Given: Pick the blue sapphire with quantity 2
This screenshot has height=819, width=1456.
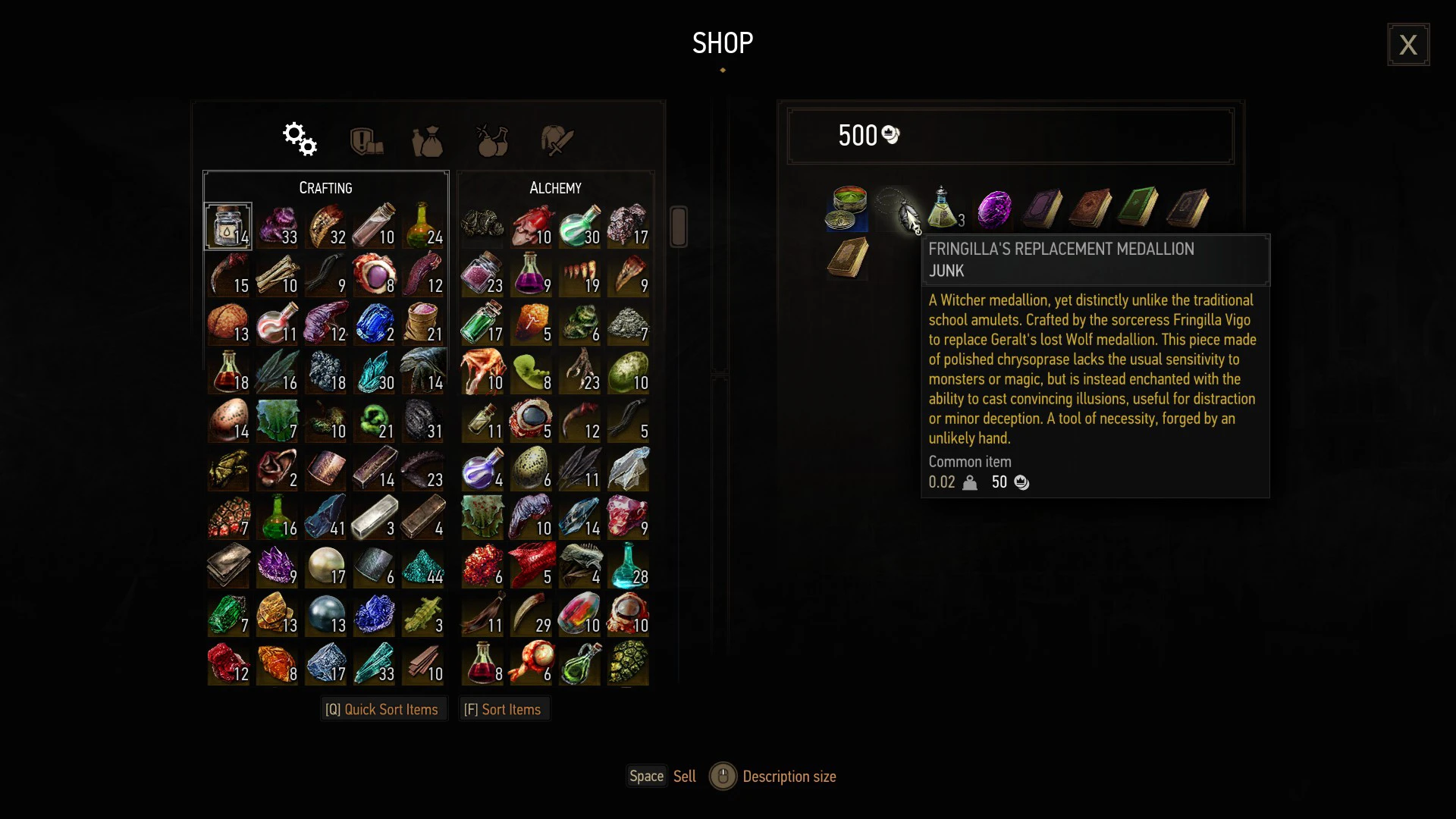Looking at the screenshot, I should (375, 323).
